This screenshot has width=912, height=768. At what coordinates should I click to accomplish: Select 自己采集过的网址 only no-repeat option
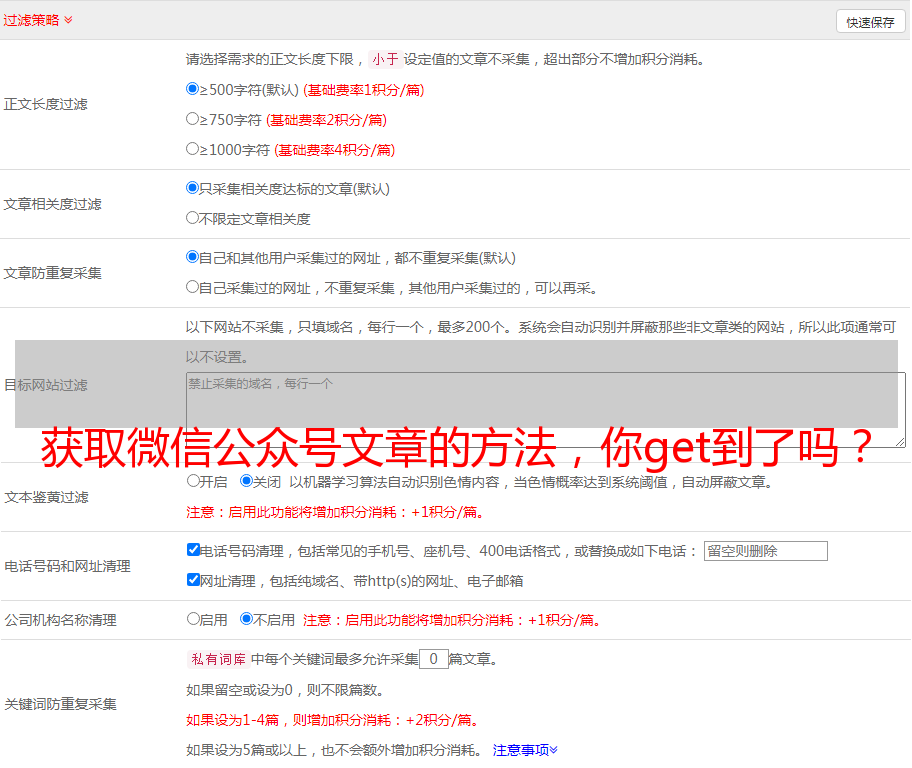click(193, 287)
